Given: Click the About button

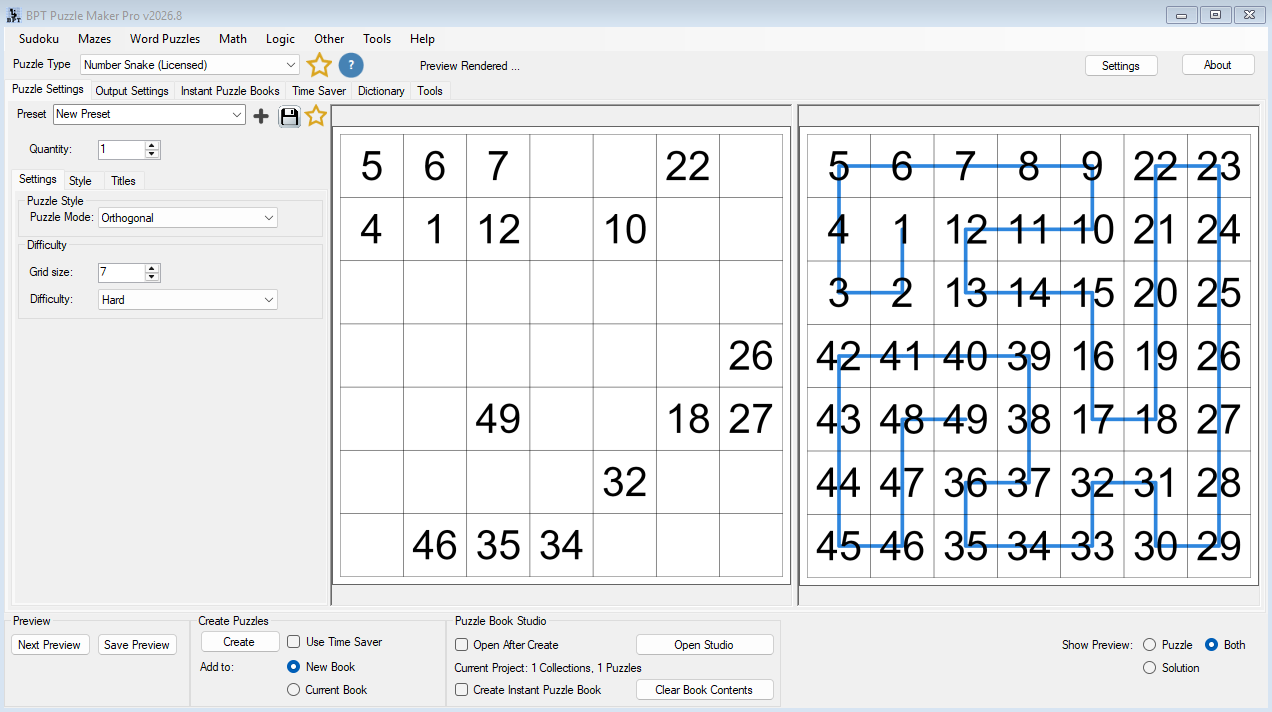Looking at the screenshot, I should (x=1218, y=65).
